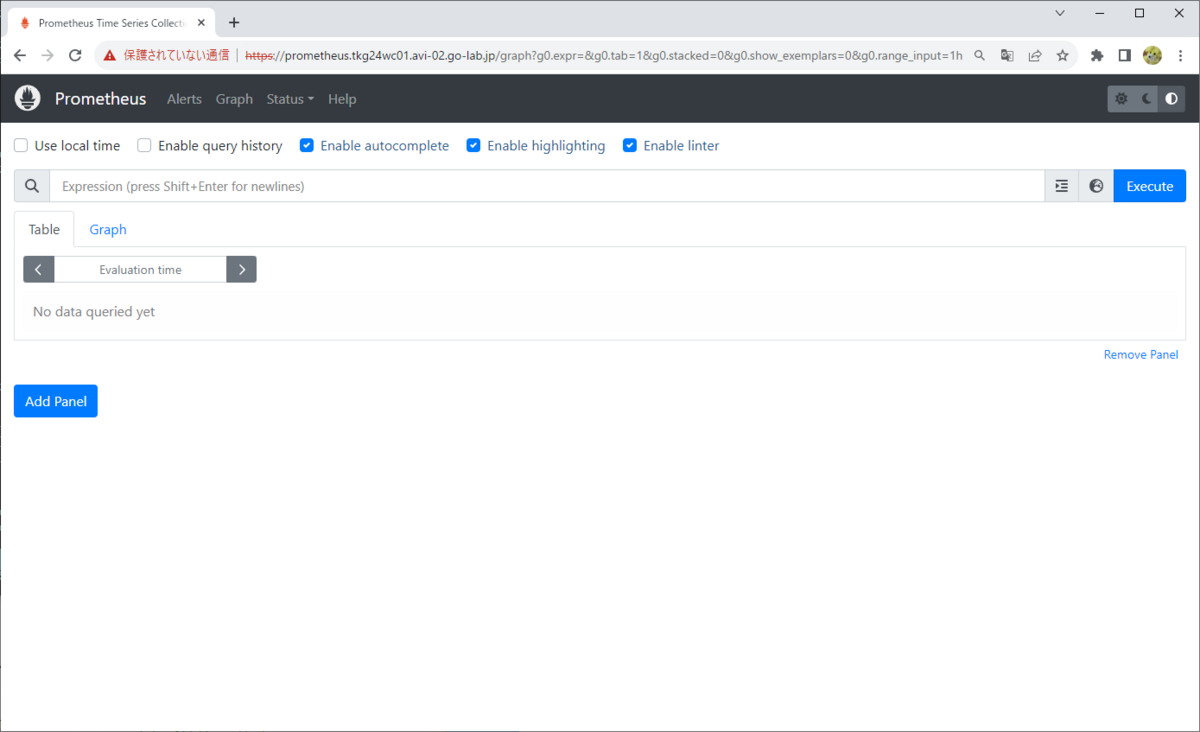The height and width of the screenshot is (732, 1200).
Task: Click the not-secure warning triangle icon
Action: (x=109, y=56)
